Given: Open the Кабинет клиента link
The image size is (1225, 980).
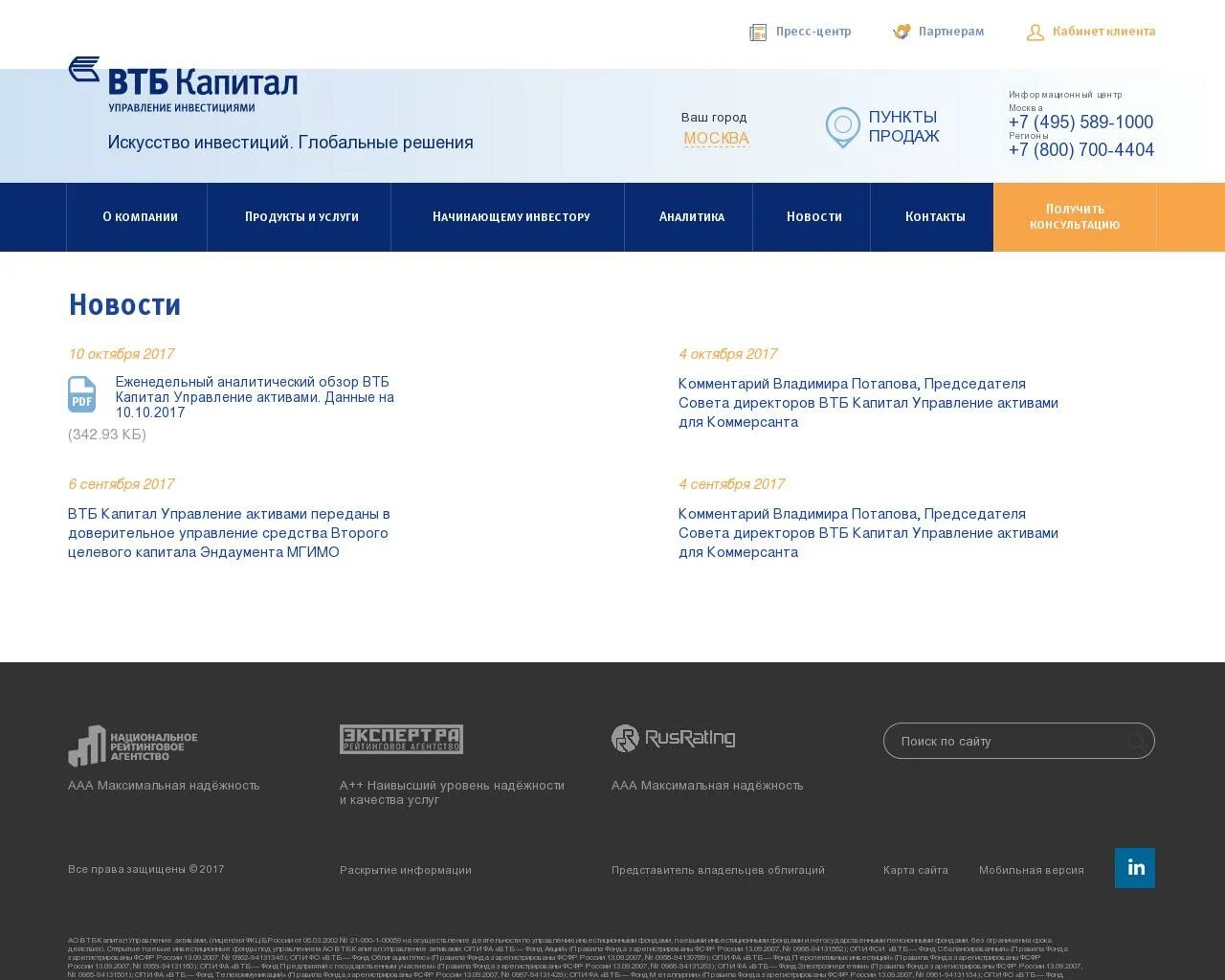Looking at the screenshot, I should [1104, 32].
